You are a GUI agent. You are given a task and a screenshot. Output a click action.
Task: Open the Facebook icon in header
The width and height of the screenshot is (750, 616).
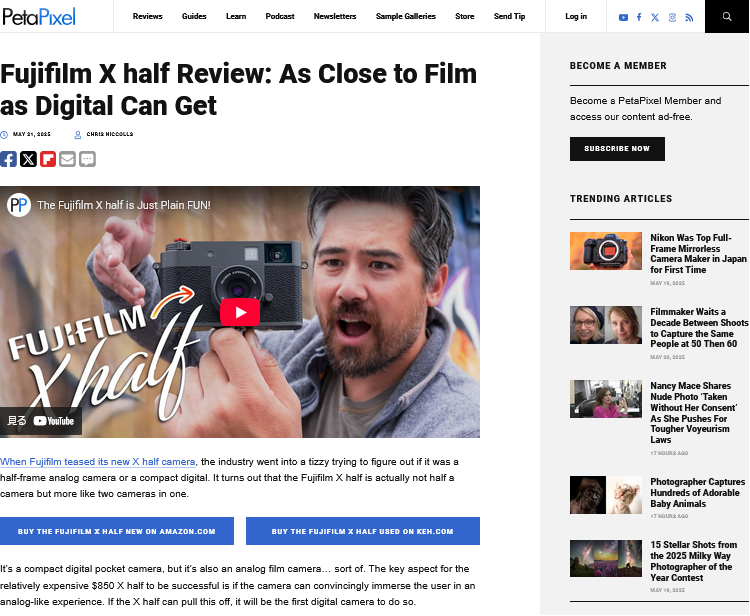[639, 17]
